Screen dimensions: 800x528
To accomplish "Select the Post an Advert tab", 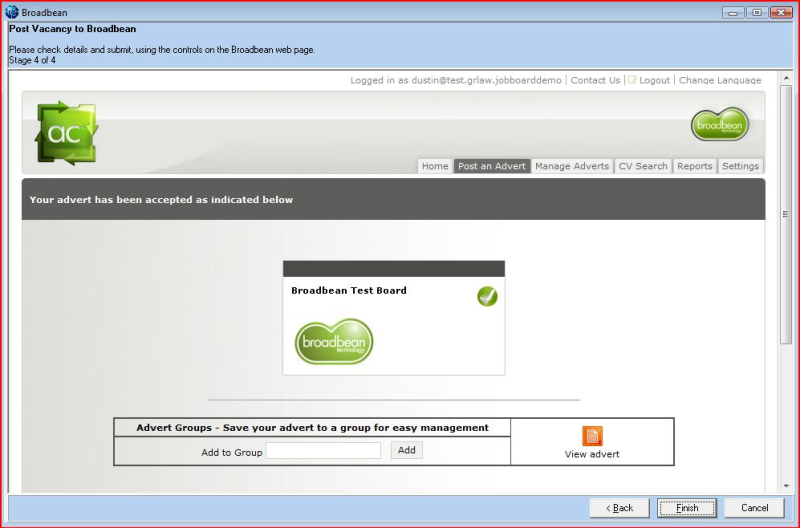I will coord(491,166).
